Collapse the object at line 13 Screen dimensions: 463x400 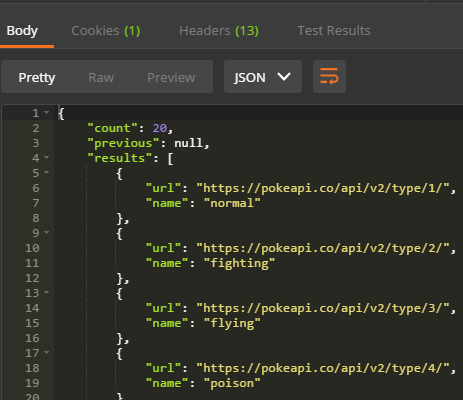(47, 292)
